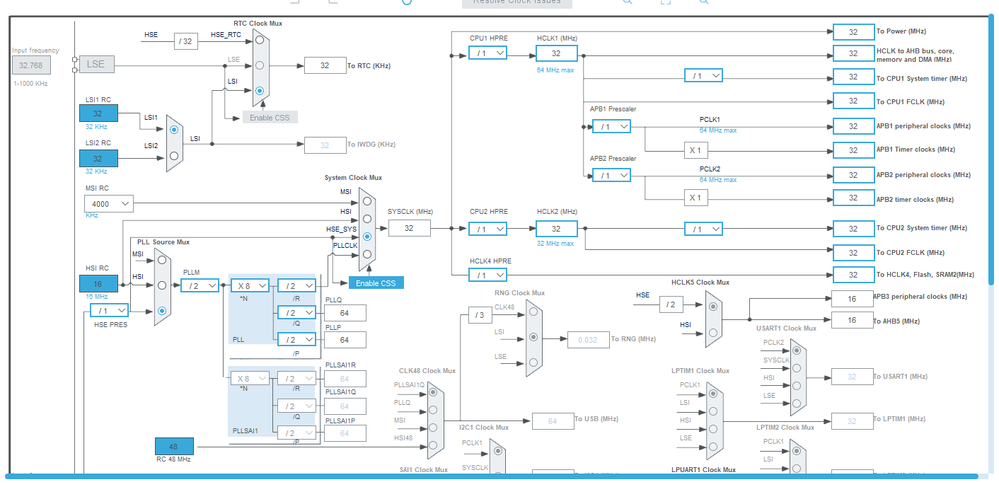Open the PLLM divider dropdown
This screenshot has height=483, width=999.
200,285
